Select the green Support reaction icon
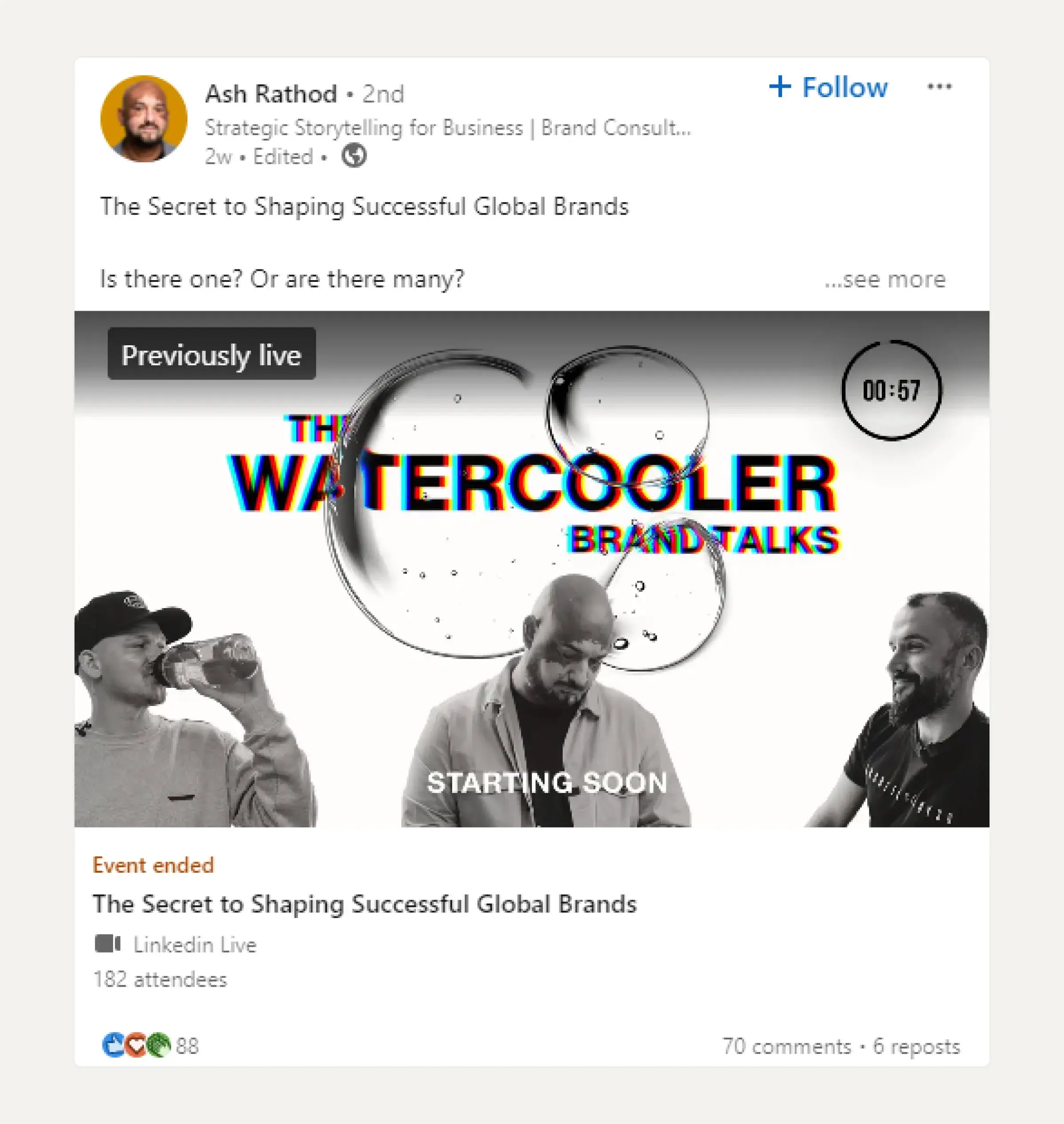Viewport: 1064px width, 1124px height. tap(159, 1045)
